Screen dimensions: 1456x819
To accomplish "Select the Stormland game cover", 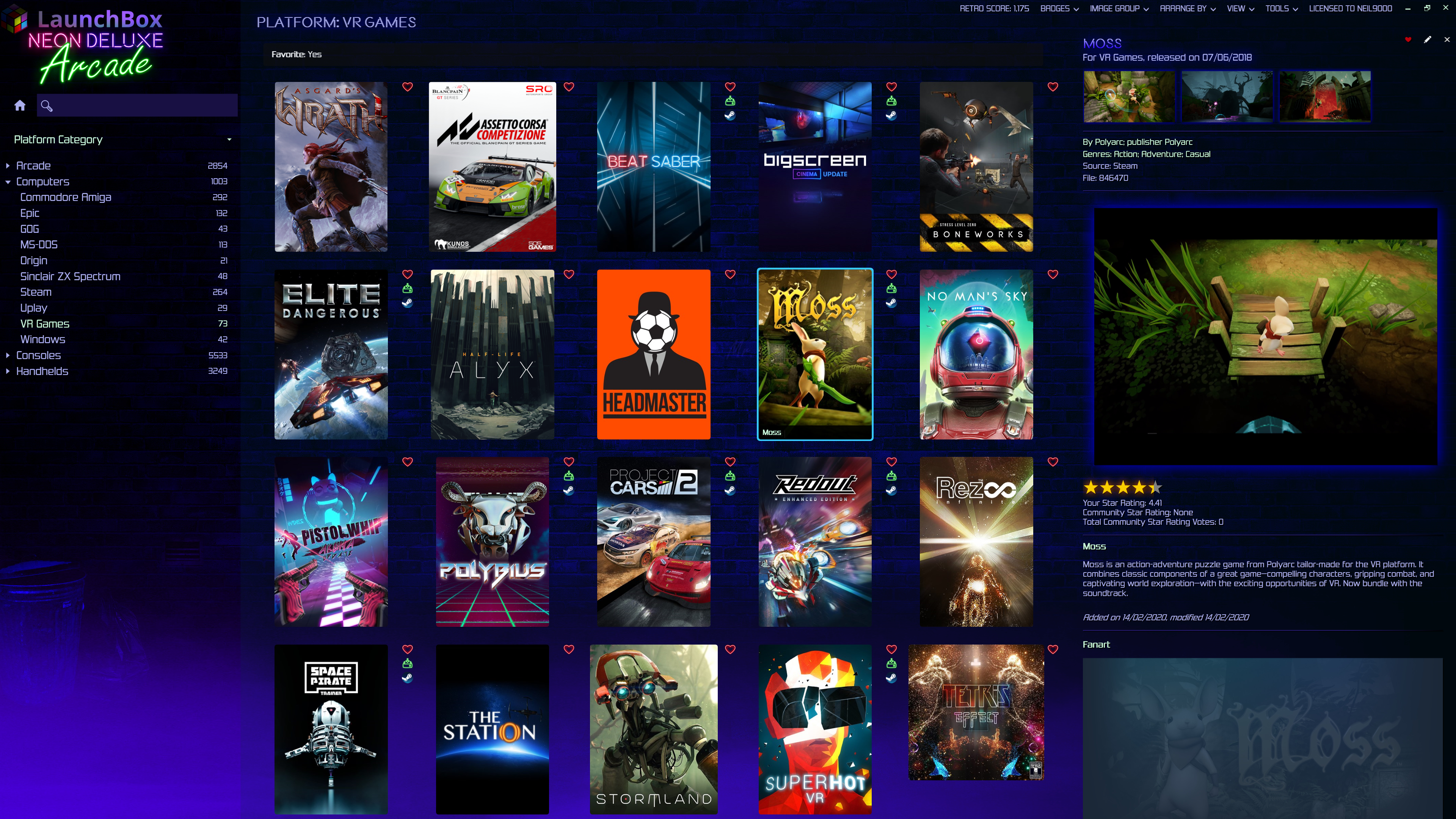I will click(x=653, y=729).
